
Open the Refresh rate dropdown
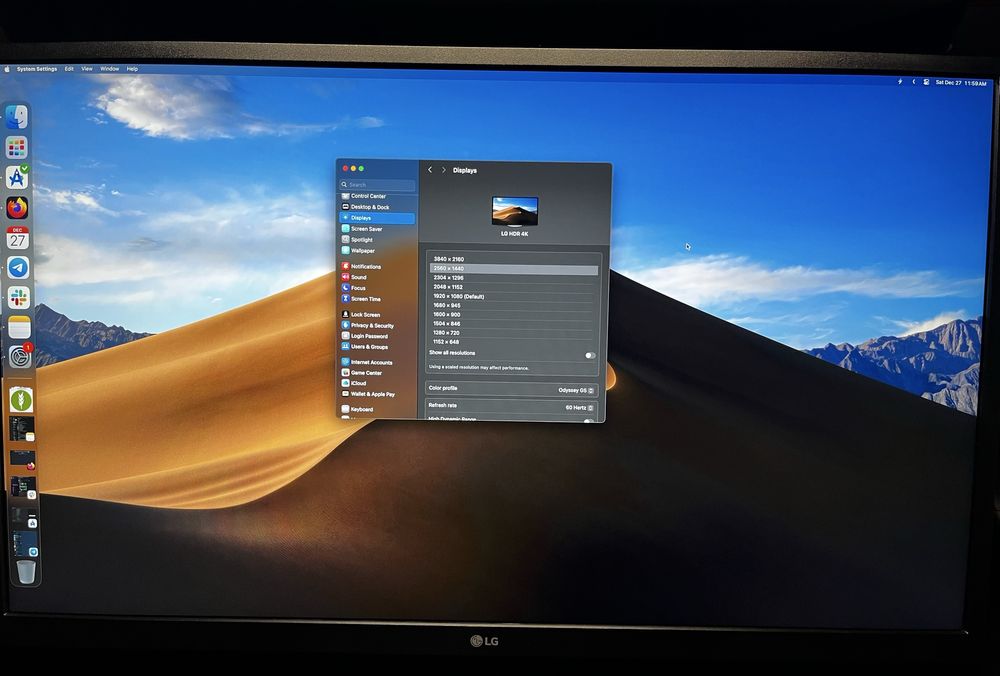click(x=579, y=408)
